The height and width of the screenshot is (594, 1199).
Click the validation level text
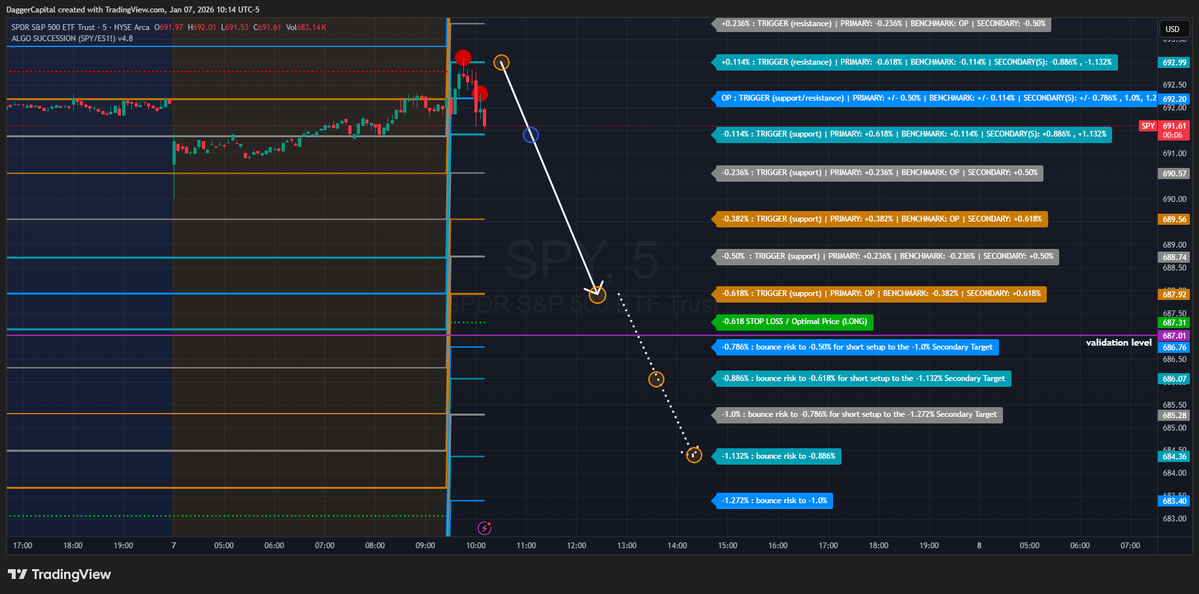click(1119, 342)
